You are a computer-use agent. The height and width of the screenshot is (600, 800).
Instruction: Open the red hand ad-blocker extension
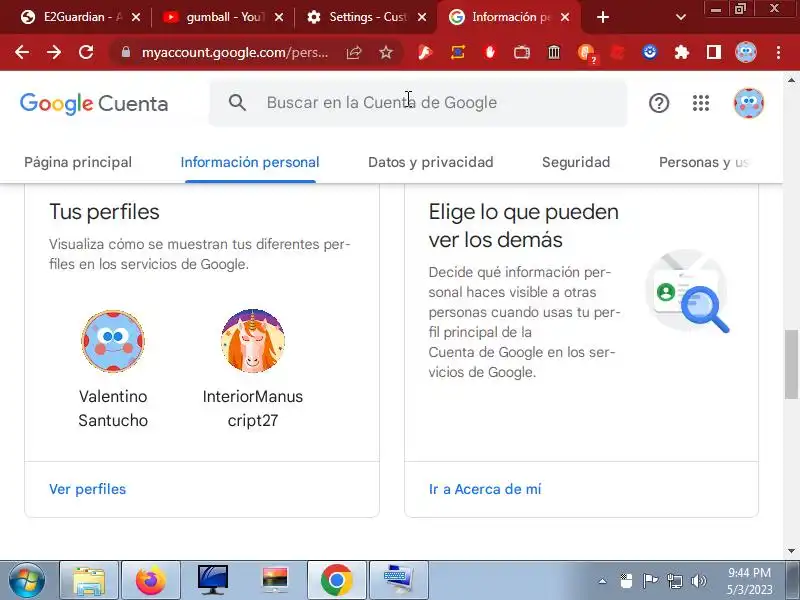pyautogui.click(x=490, y=52)
